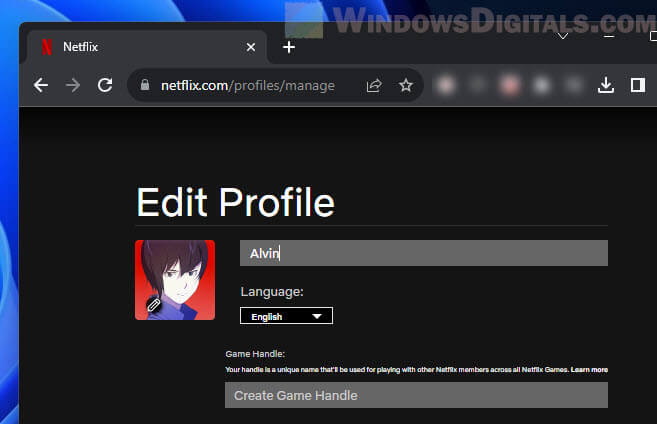Click the Netflix favicon in tab
Screen dimensions: 657x424
pyautogui.click(x=47, y=47)
